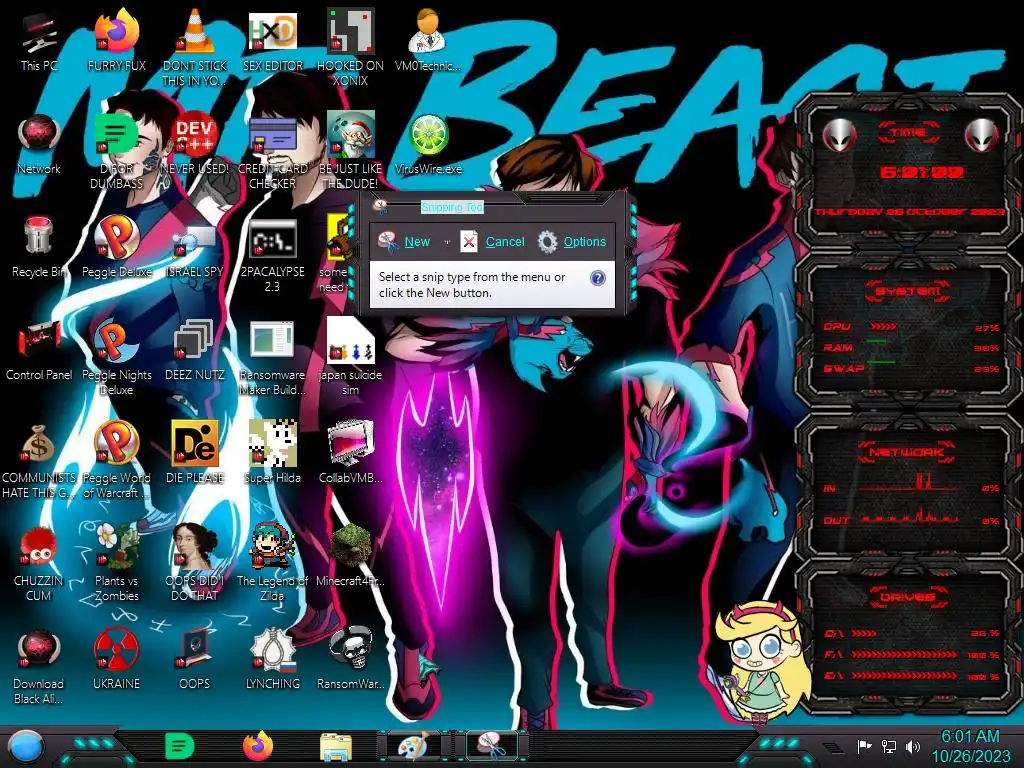Click the left alien head on Time widget
Image resolution: width=1024 pixels, height=768 pixels.
point(839,136)
